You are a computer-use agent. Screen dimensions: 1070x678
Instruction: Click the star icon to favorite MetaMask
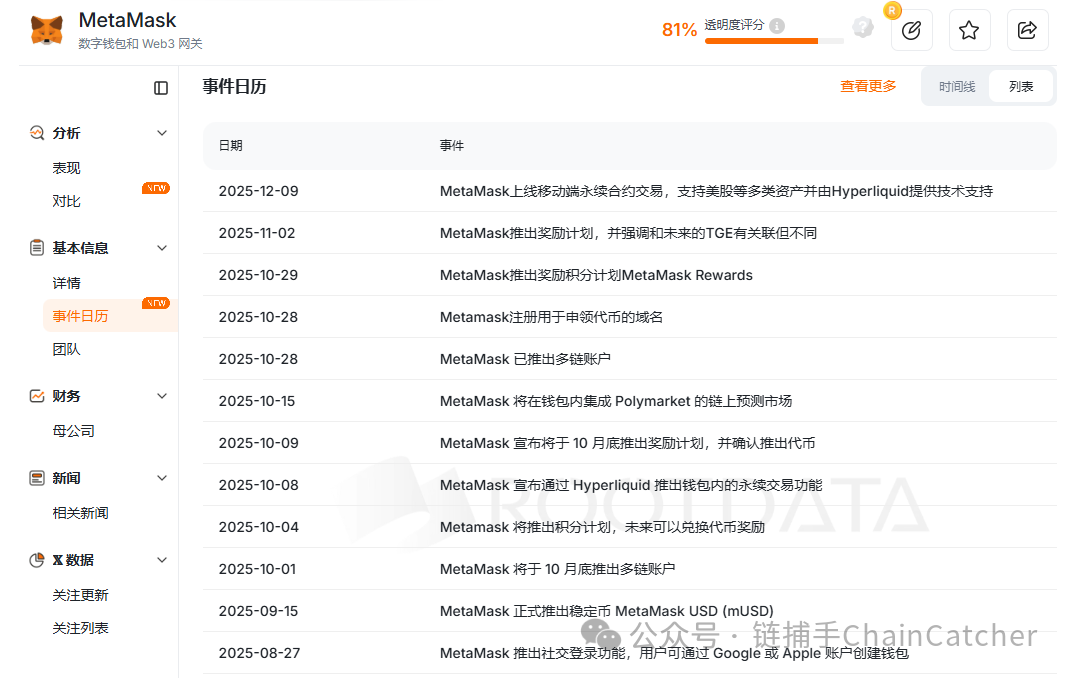point(969,29)
